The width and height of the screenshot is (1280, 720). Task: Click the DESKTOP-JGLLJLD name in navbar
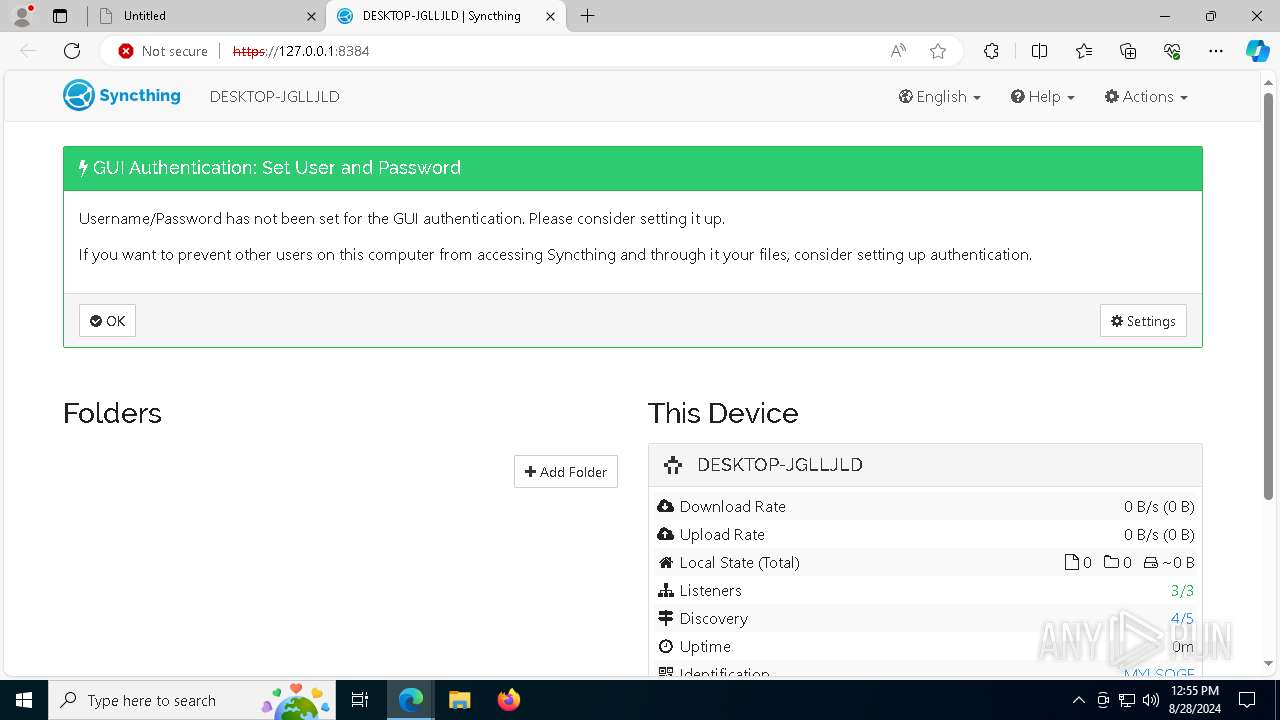(x=275, y=97)
